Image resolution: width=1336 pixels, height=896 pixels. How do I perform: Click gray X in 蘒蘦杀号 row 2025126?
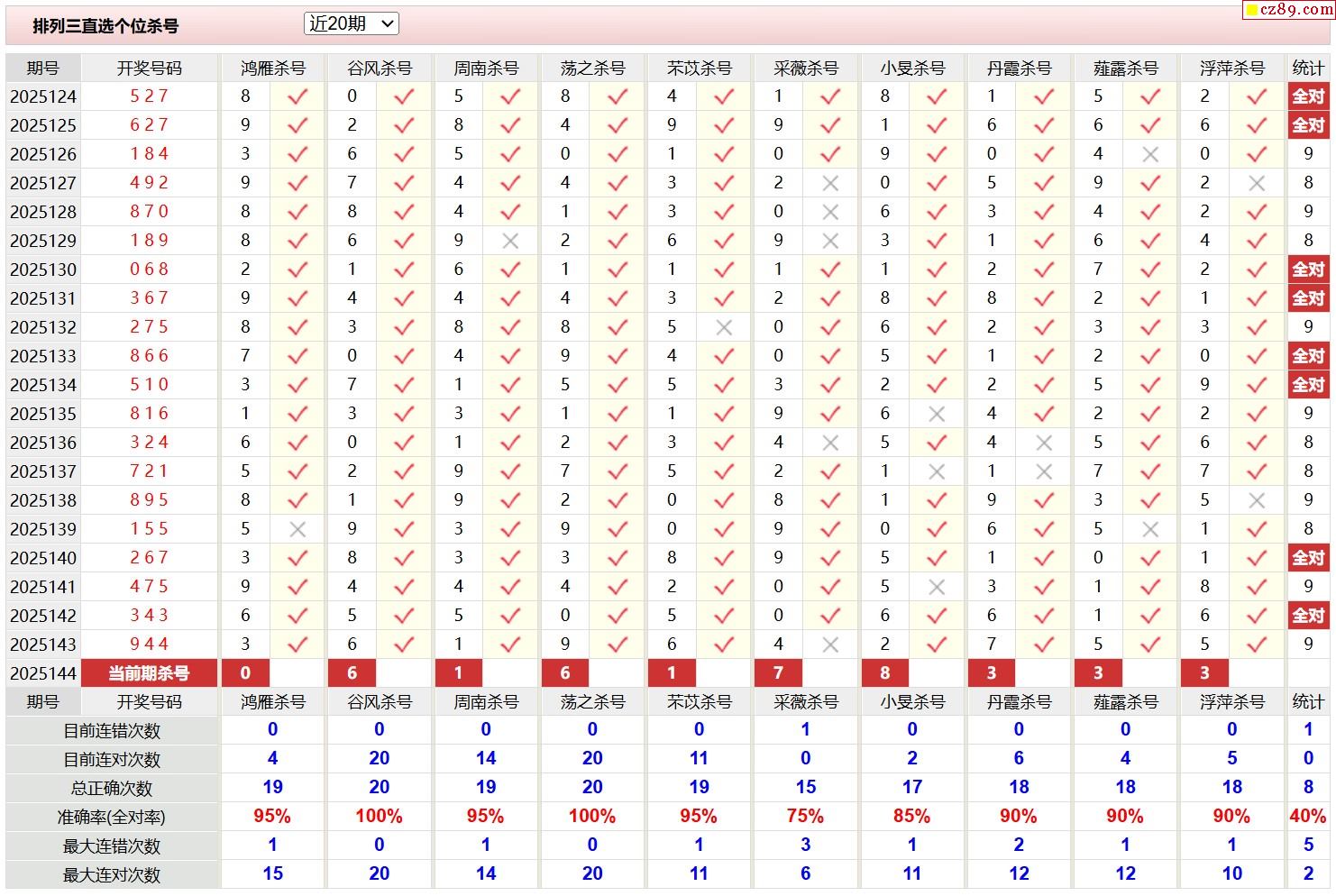tap(1149, 154)
